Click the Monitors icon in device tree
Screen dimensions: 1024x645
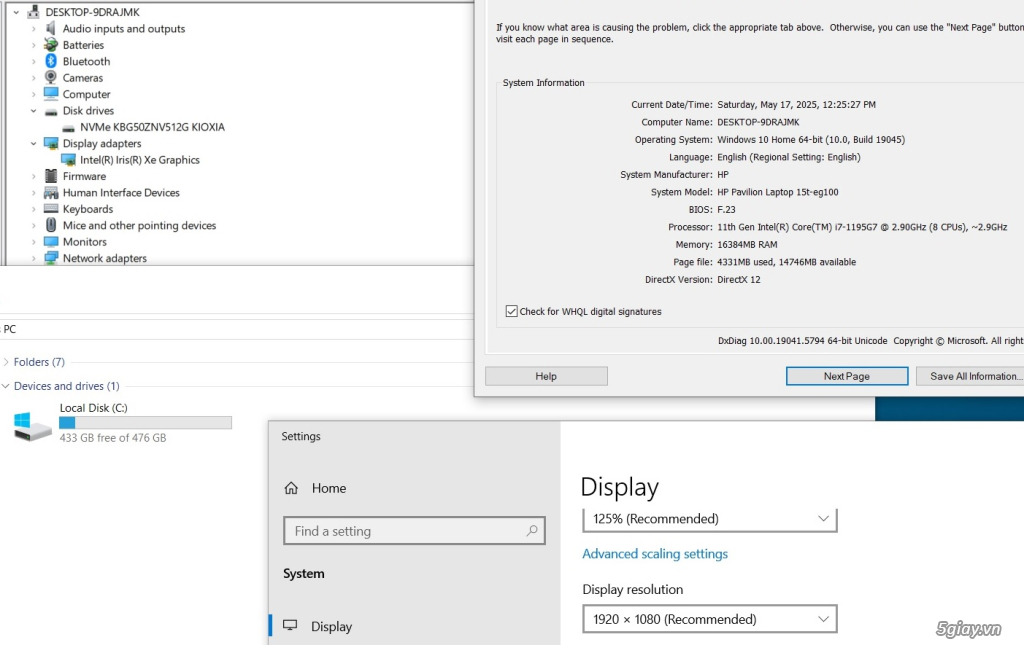[x=51, y=241]
